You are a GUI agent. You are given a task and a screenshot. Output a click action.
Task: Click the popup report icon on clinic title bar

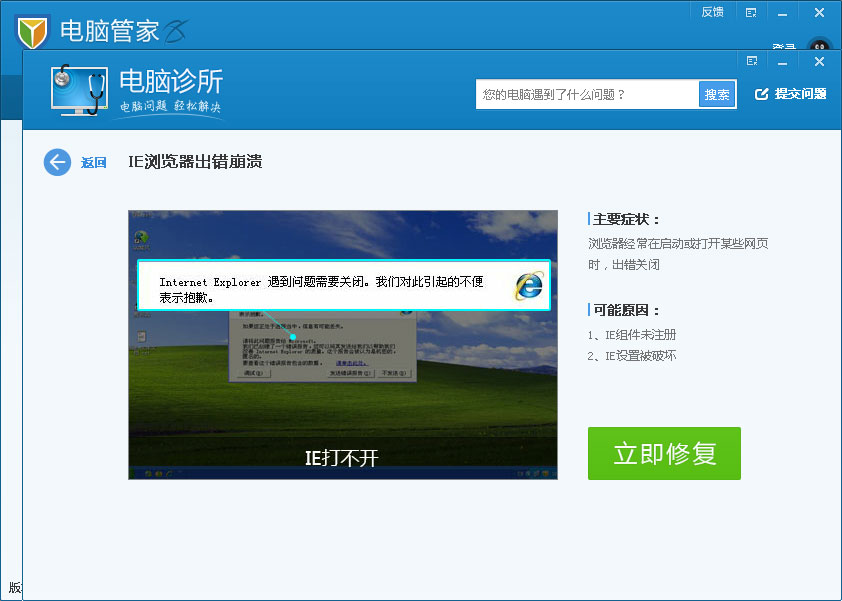click(x=752, y=62)
